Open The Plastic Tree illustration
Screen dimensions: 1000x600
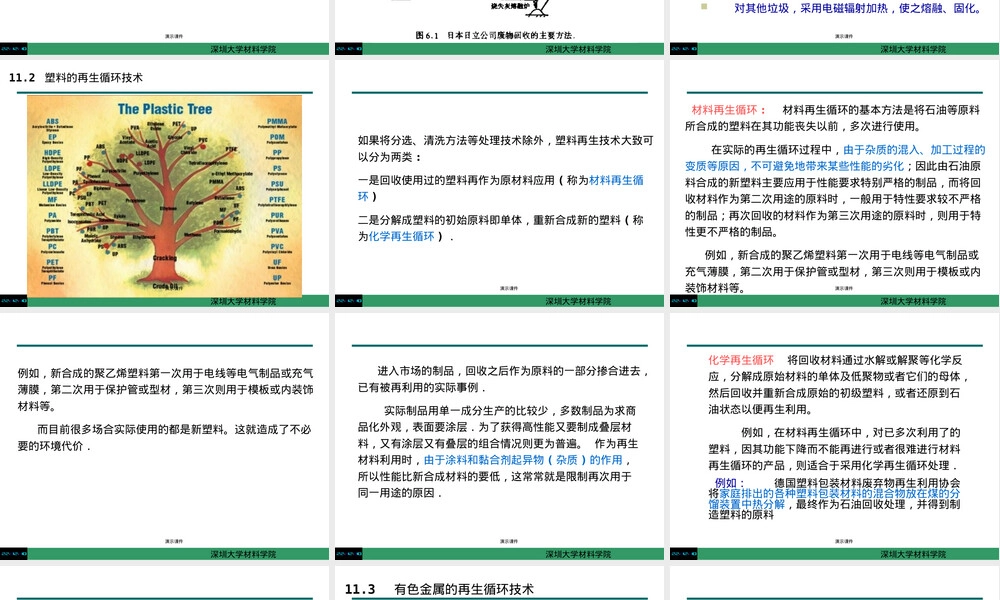tap(165, 196)
